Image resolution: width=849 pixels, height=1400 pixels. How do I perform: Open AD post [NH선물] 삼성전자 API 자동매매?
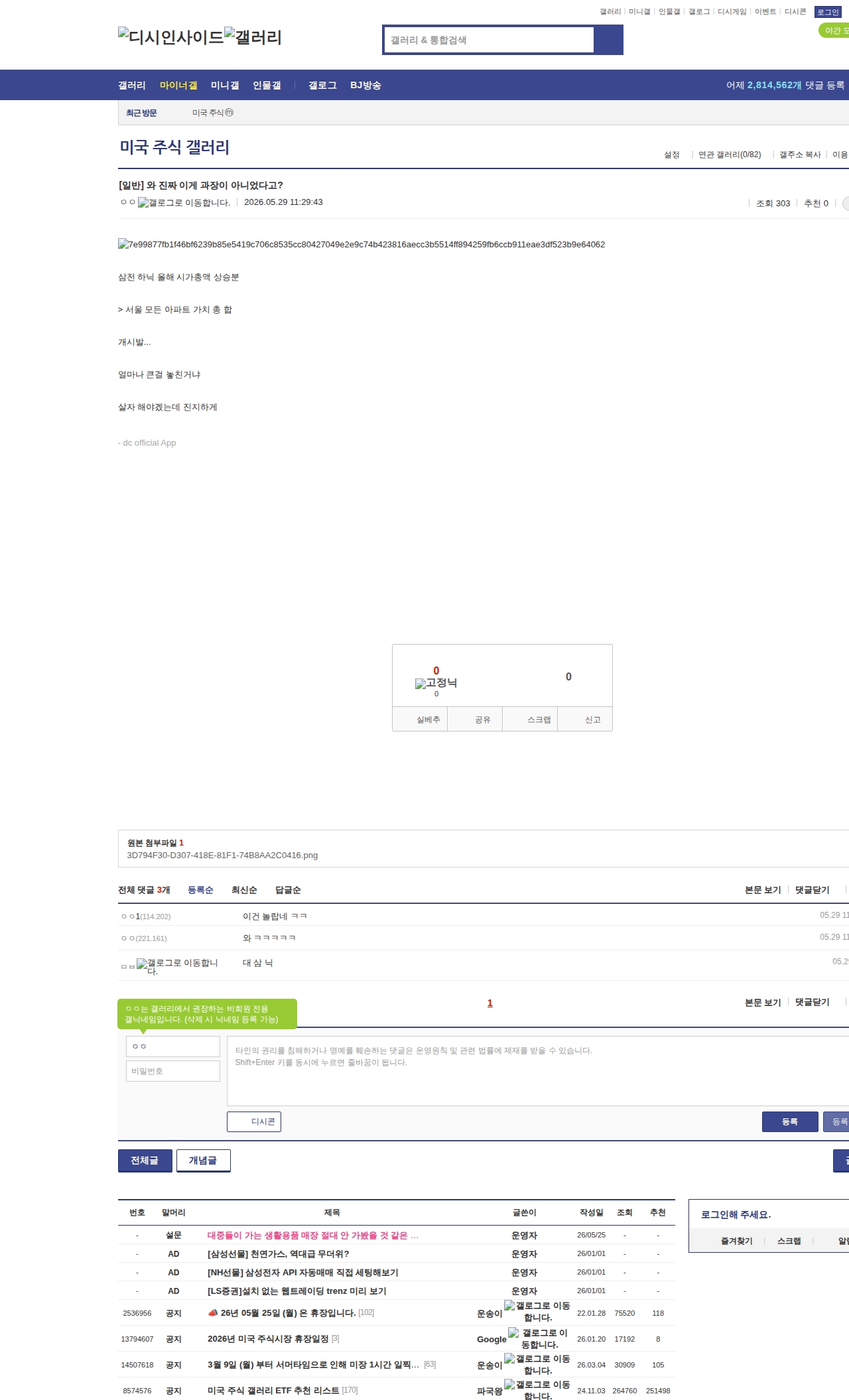pyautogui.click(x=302, y=1273)
